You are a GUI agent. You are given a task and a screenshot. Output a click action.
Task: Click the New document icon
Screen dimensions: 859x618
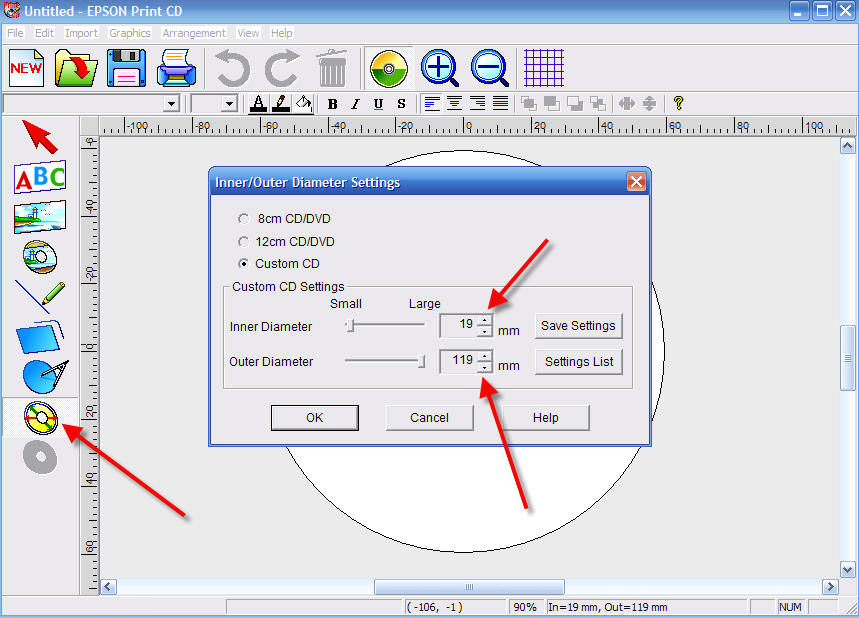click(x=26, y=68)
